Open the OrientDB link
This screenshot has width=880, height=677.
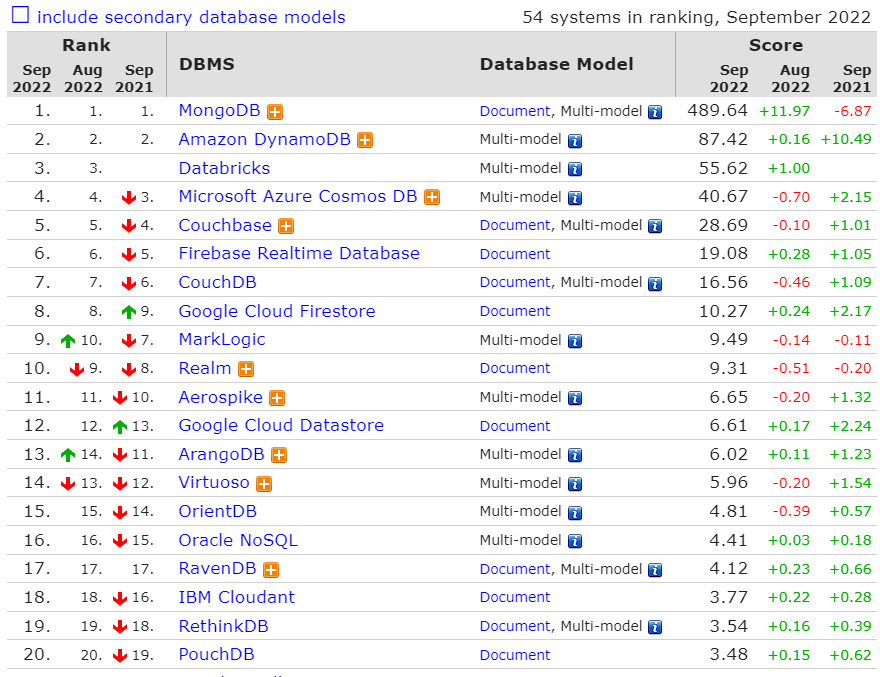point(217,511)
